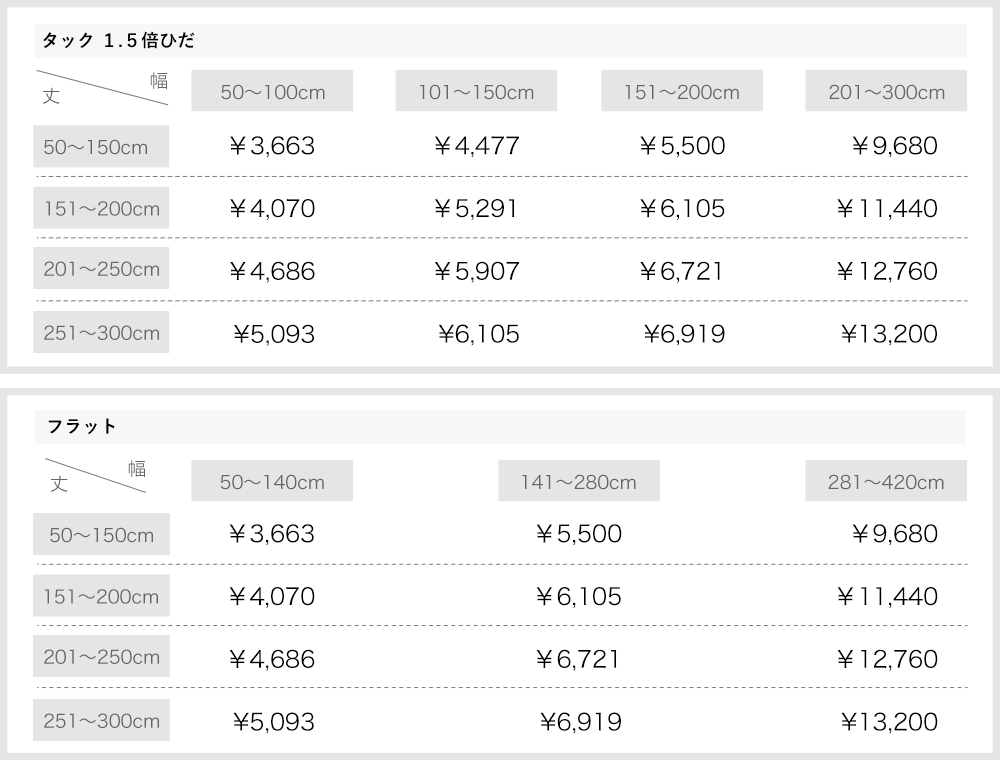Select the 201～300cm width column header
This screenshot has height=760, width=1000.
886,91
